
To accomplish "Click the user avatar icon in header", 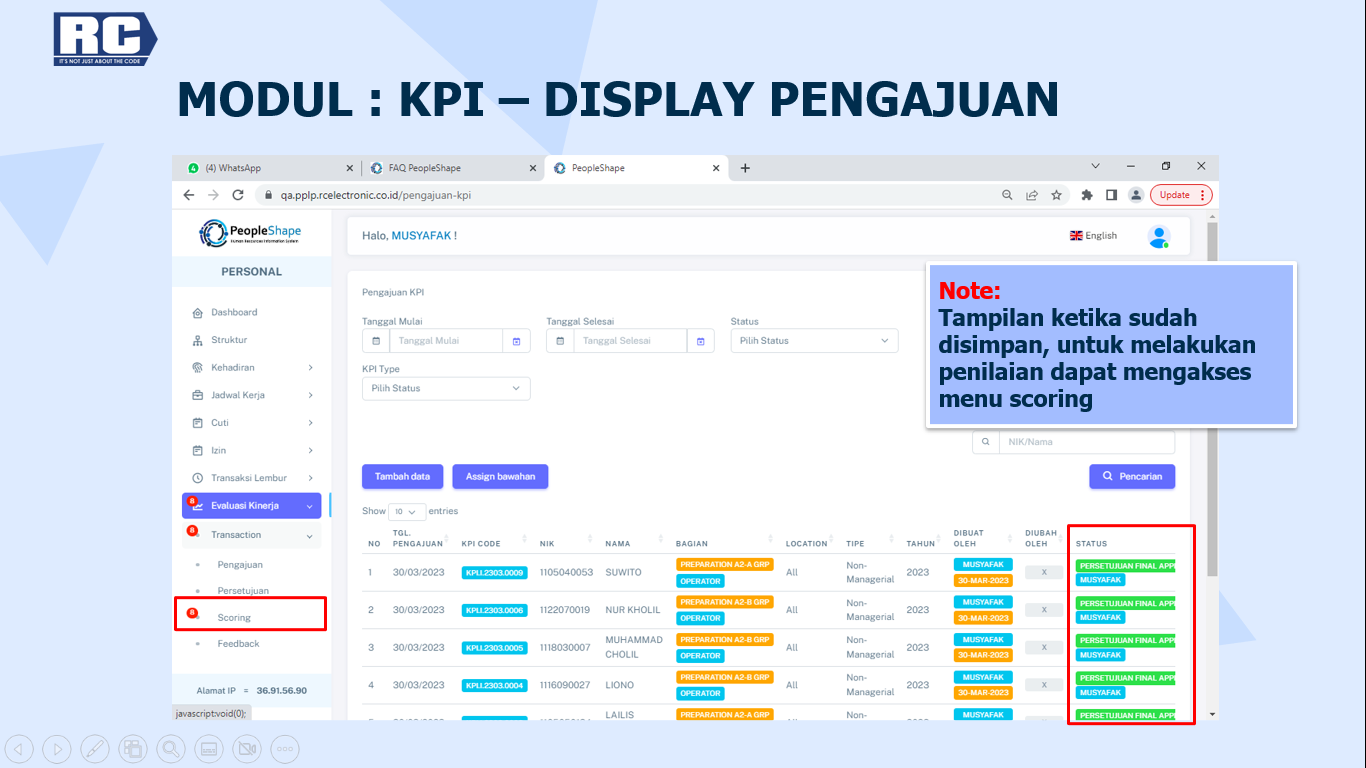I will [1158, 236].
